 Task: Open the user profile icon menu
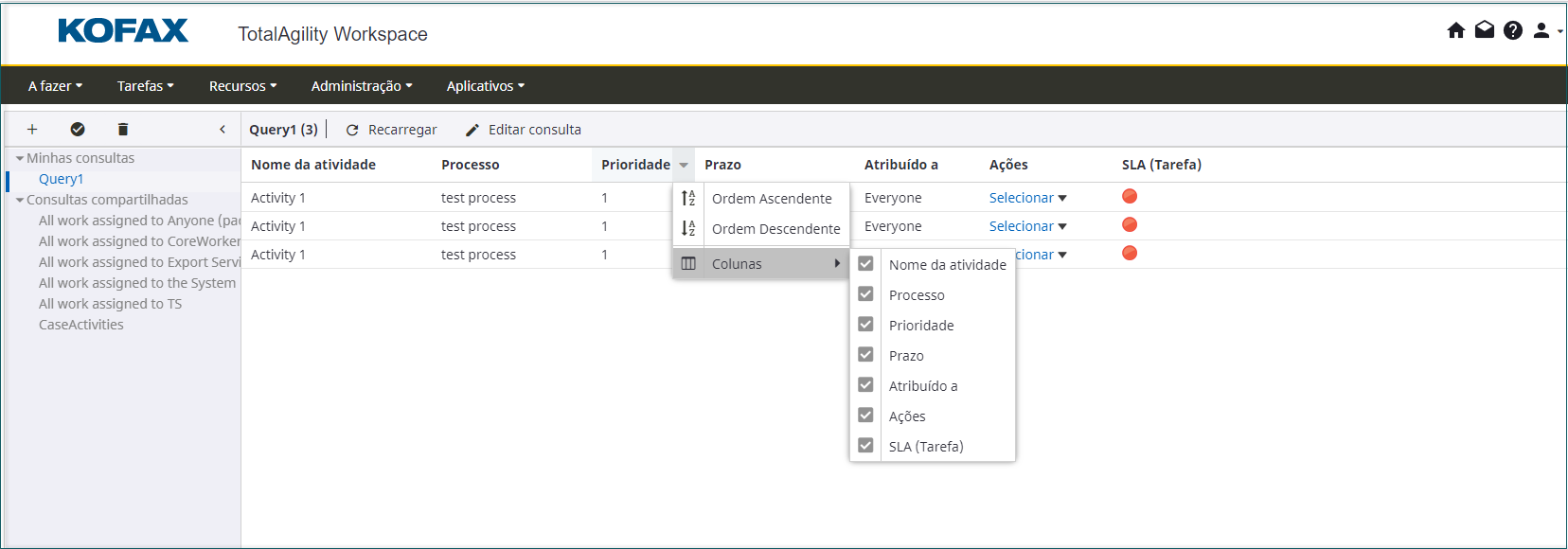(x=1542, y=30)
